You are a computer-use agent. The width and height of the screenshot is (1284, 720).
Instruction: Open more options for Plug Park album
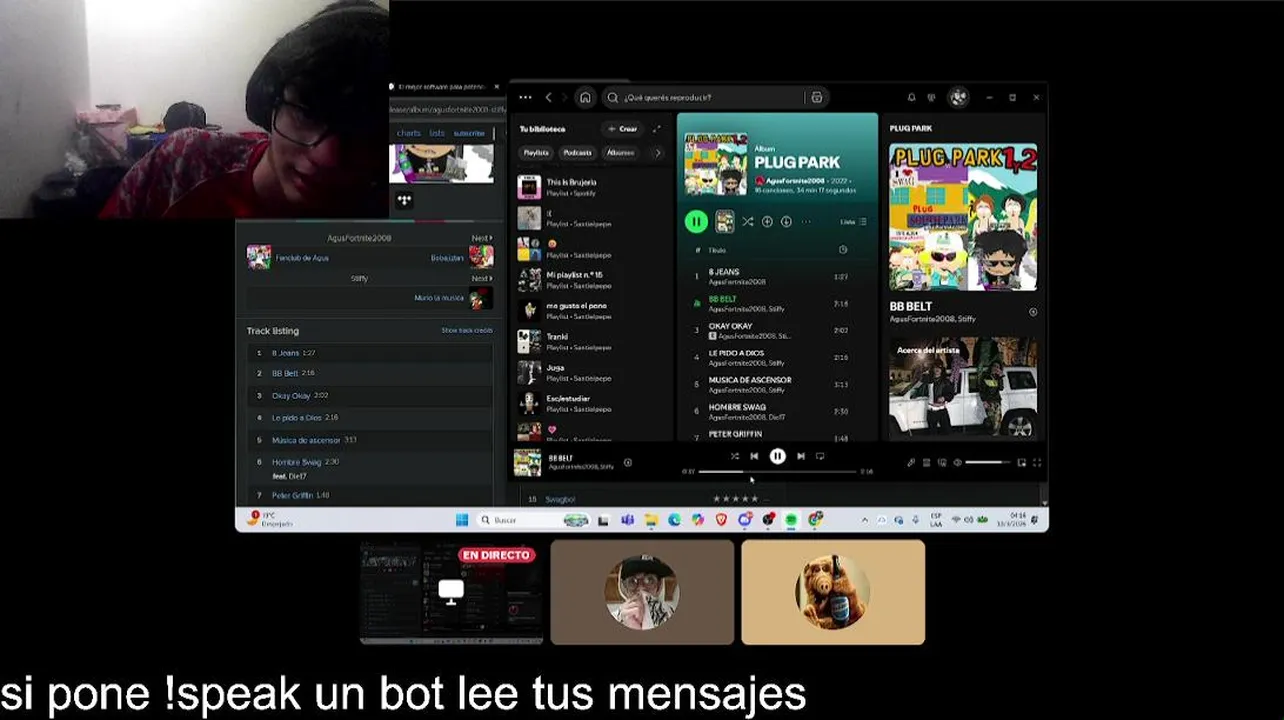point(806,222)
